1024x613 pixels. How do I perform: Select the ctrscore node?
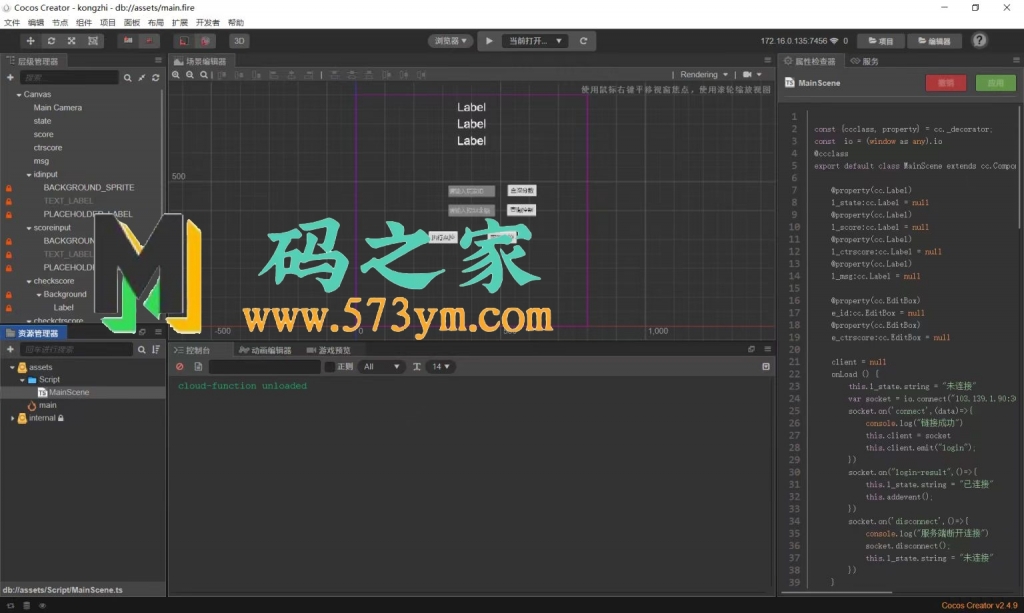(48, 148)
